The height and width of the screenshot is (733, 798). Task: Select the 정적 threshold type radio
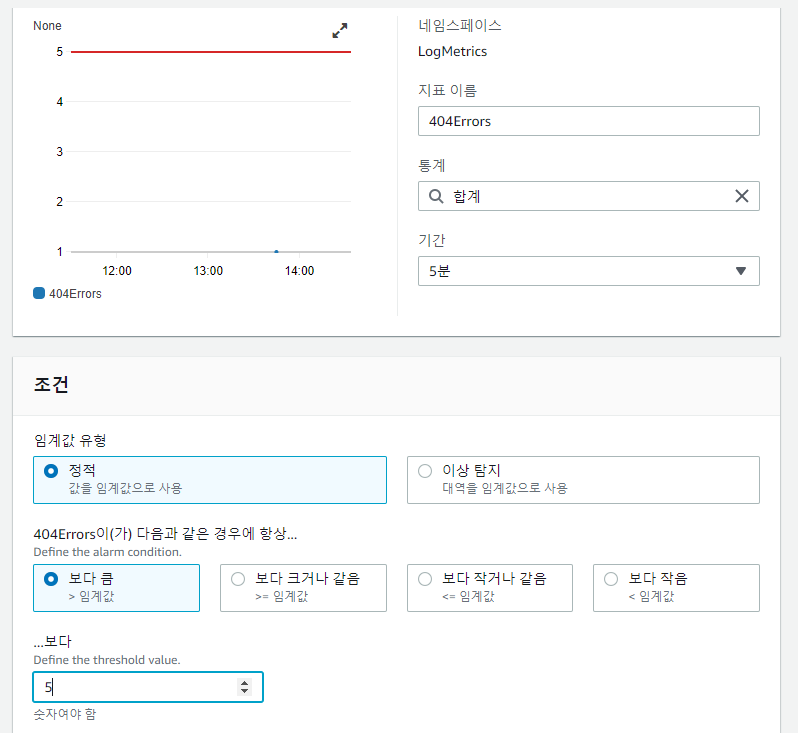[x=51, y=471]
